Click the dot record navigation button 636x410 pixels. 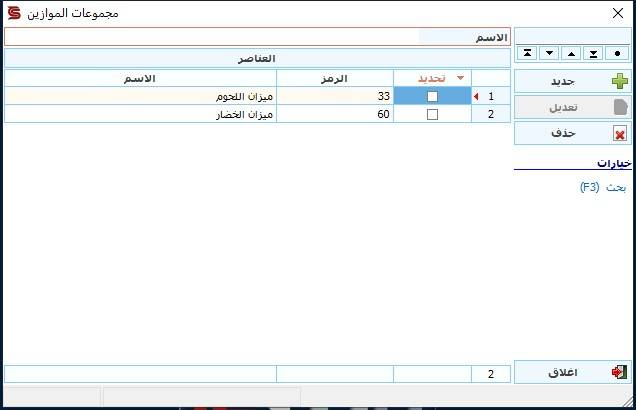tap(617, 53)
